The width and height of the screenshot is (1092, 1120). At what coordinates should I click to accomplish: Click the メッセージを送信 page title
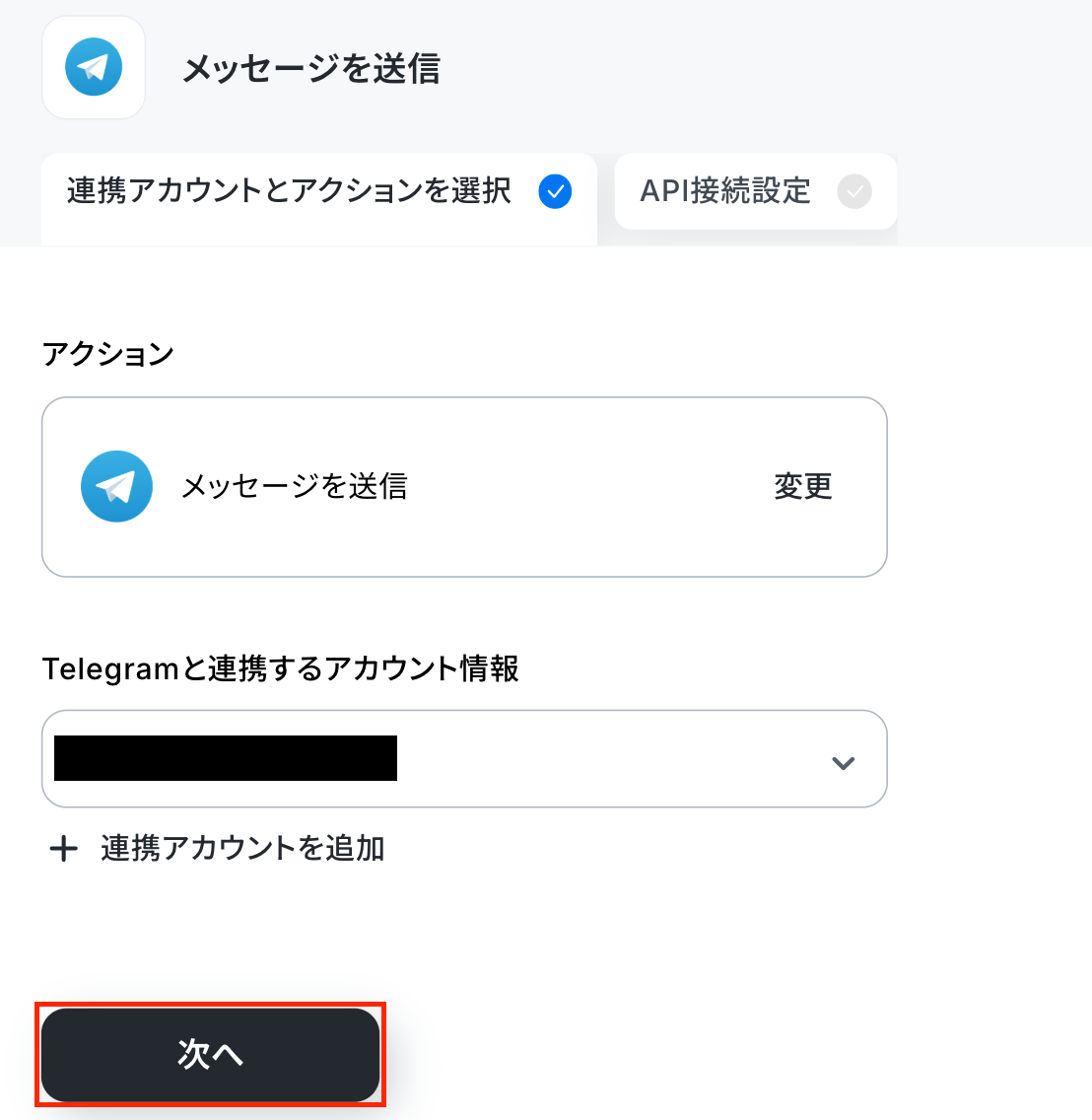311,69
